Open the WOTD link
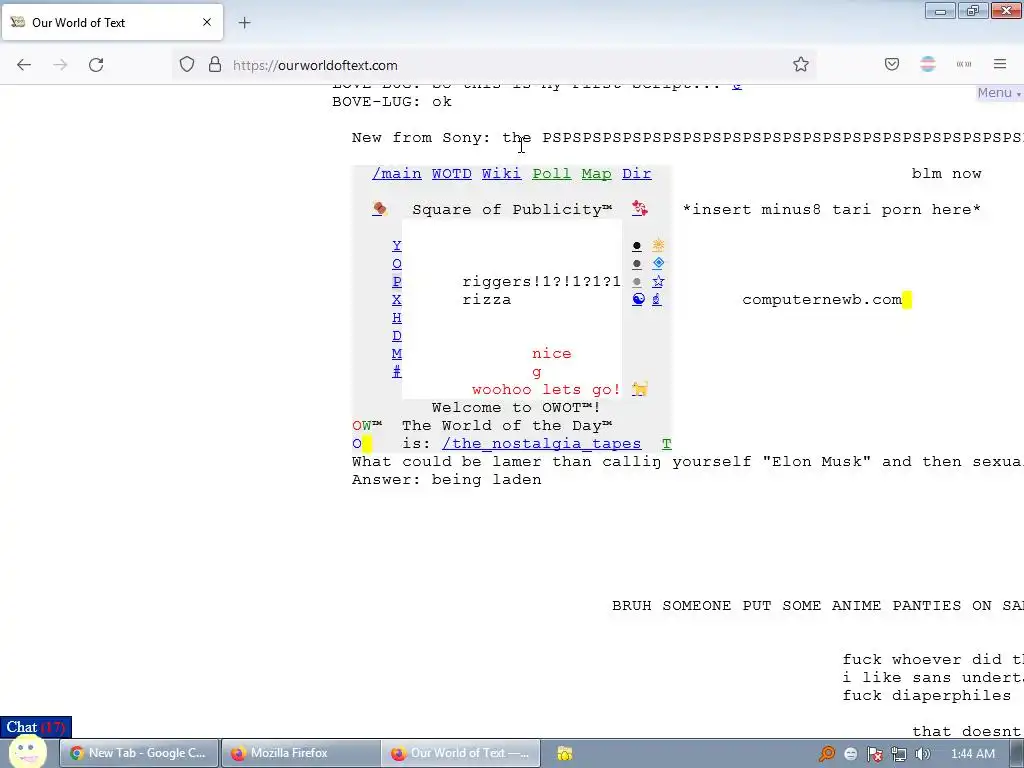The width and height of the screenshot is (1024, 768). click(x=451, y=174)
